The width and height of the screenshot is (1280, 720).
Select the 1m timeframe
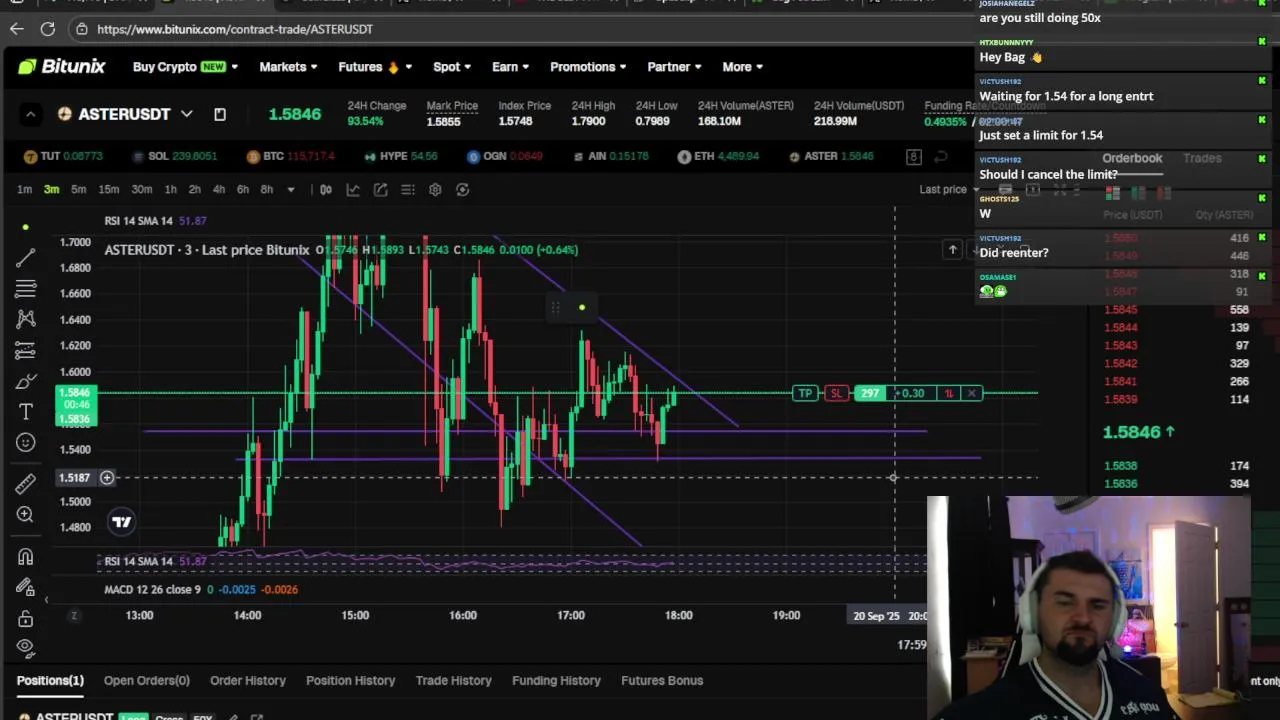click(x=24, y=189)
